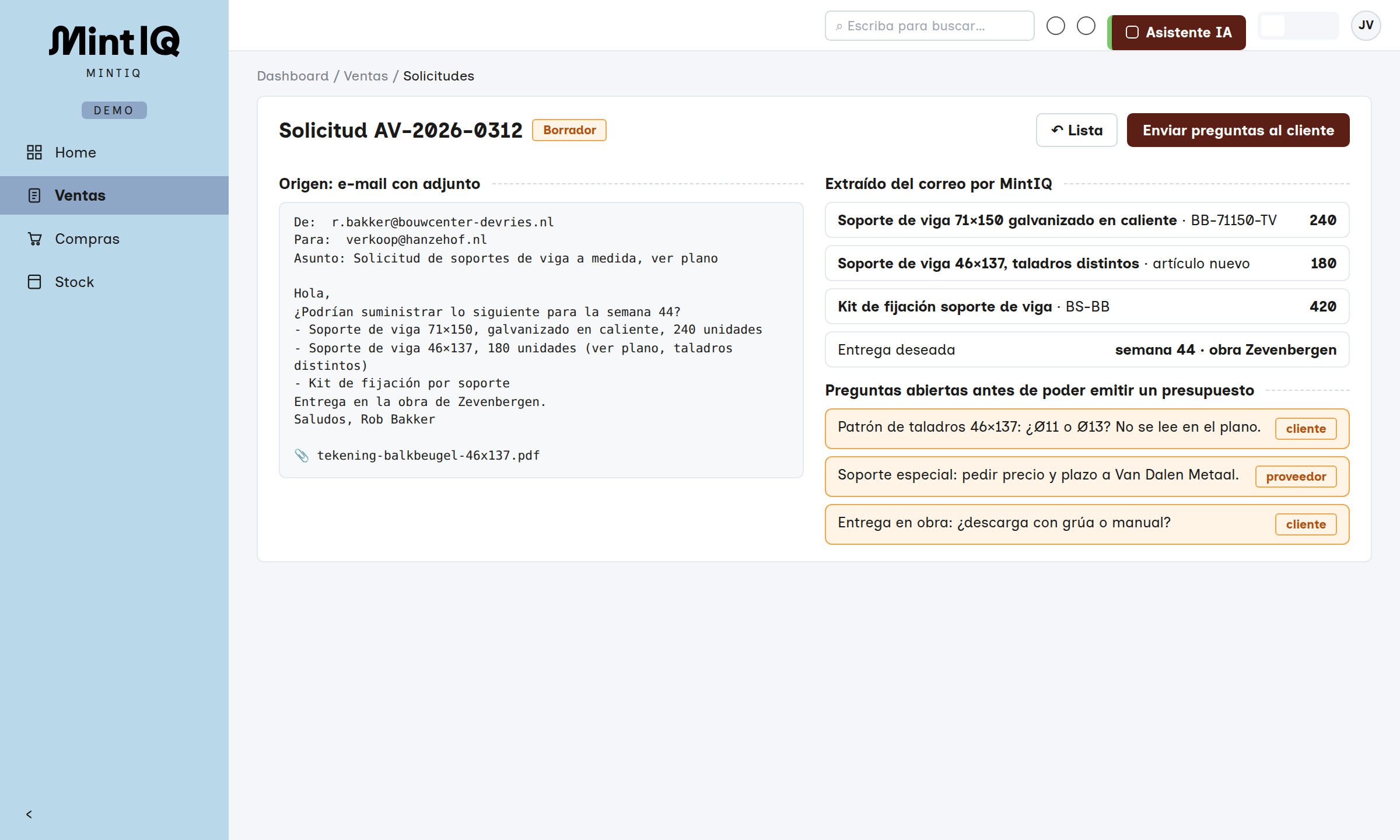
Task: Select row Soporte de viga 71×150 galvanizado
Action: 1087,220
